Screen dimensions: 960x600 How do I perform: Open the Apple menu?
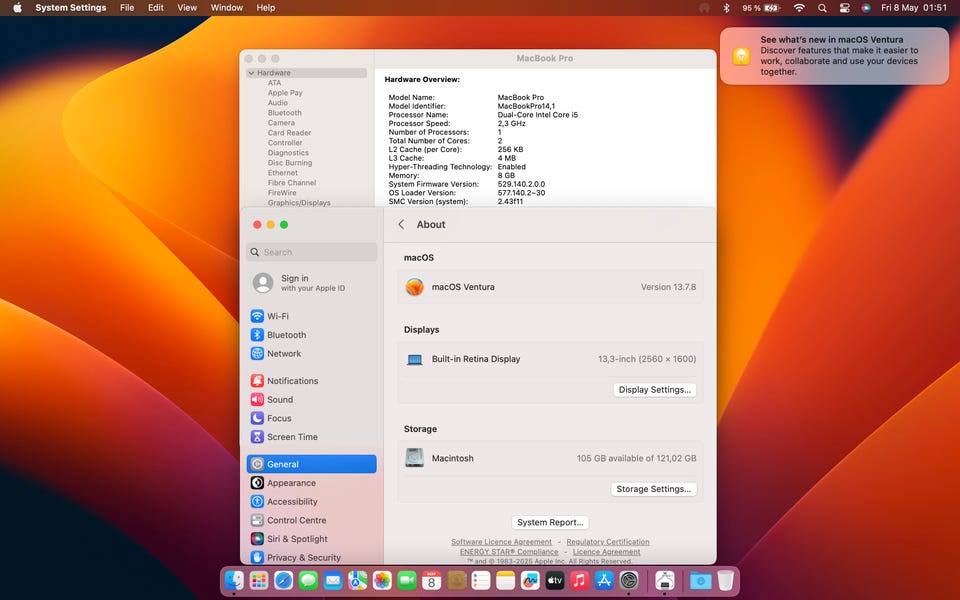point(17,8)
